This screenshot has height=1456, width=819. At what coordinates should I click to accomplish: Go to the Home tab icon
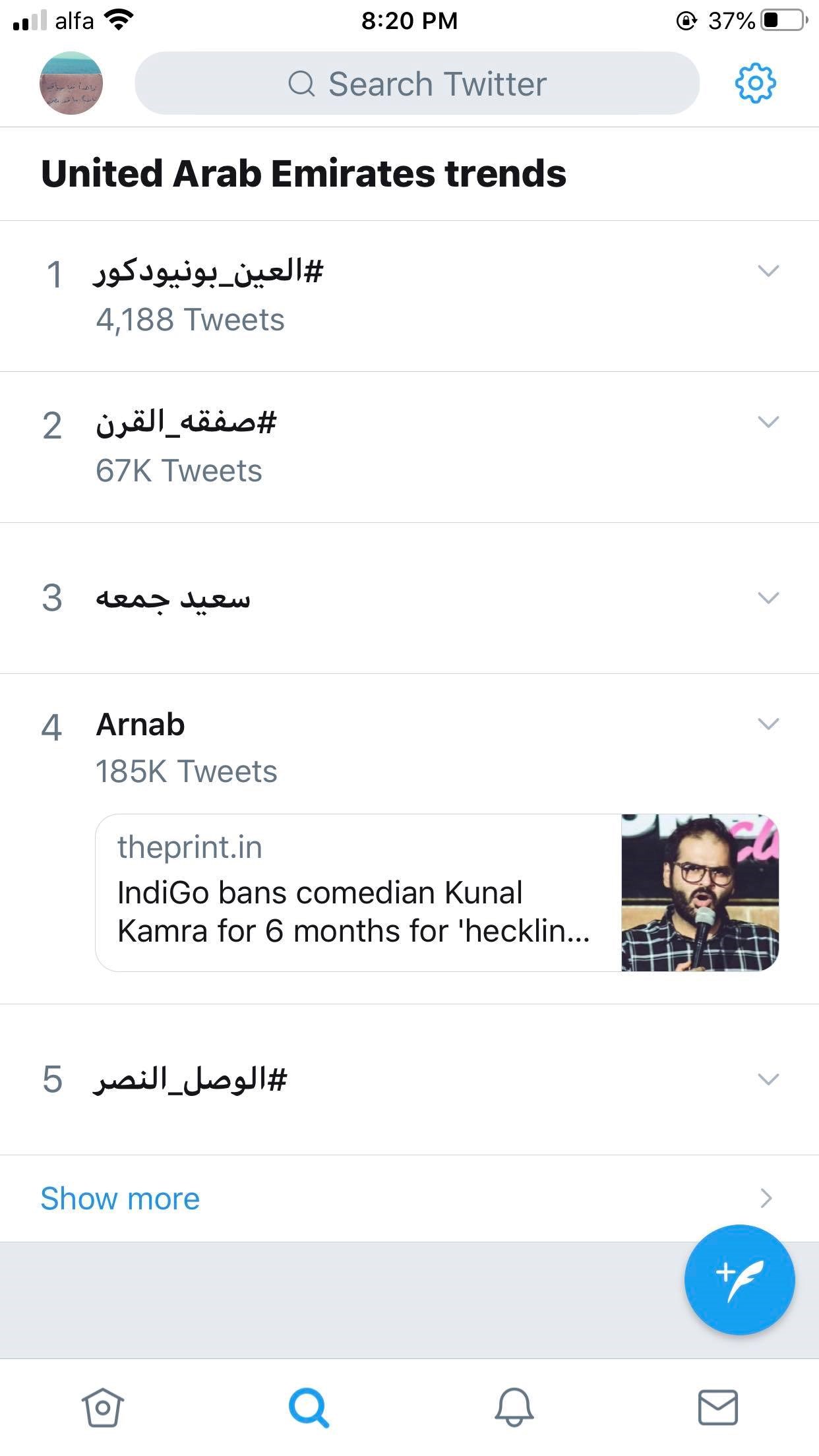tap(102, 1407)
